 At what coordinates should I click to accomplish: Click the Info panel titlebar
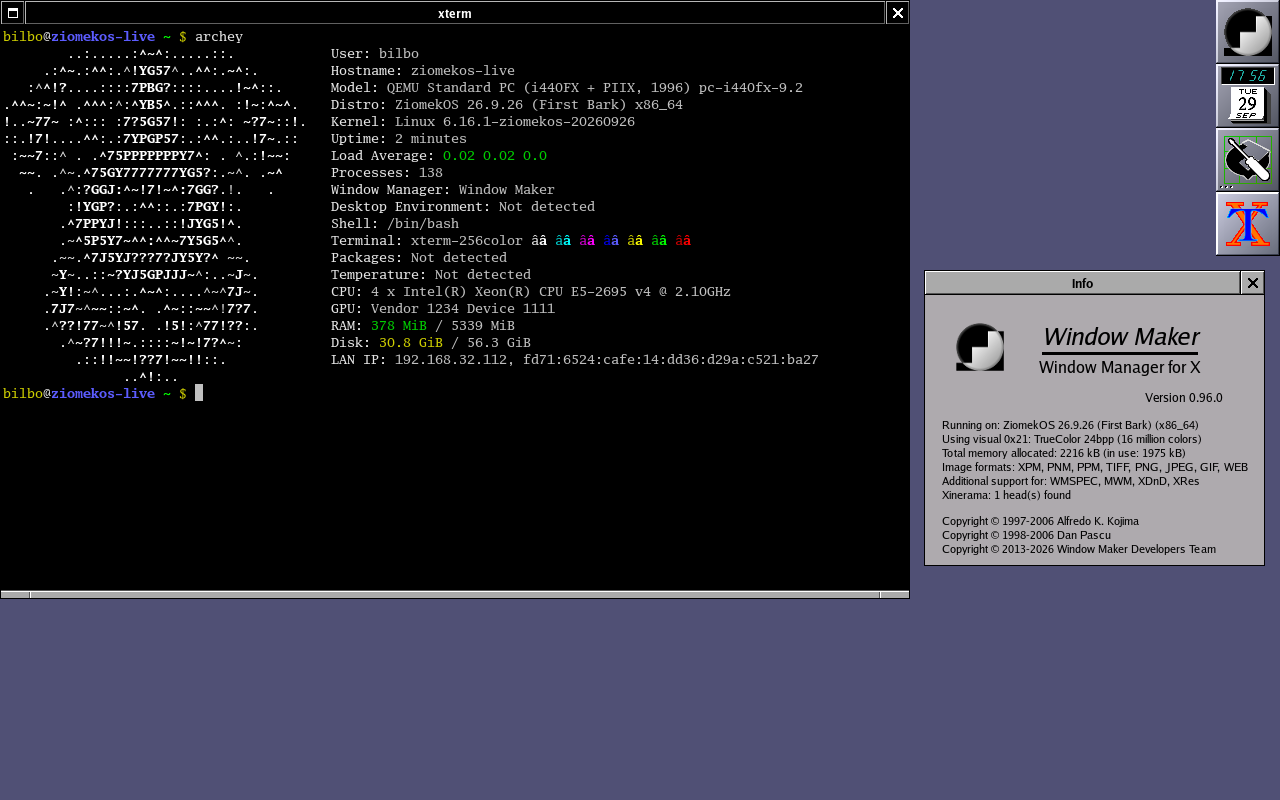point(1082,283)
